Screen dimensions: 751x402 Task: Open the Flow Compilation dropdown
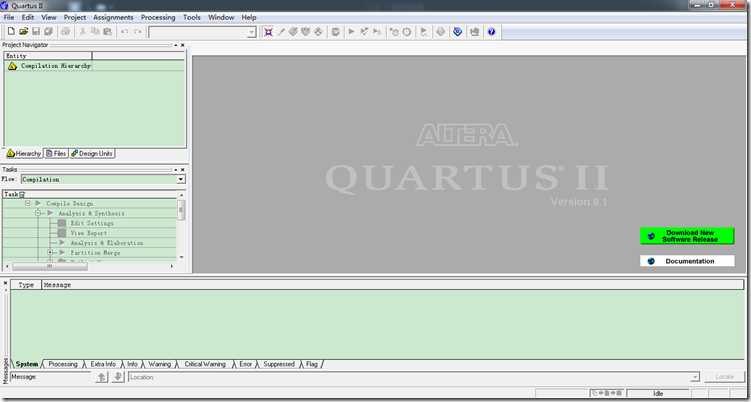point(181,179)
